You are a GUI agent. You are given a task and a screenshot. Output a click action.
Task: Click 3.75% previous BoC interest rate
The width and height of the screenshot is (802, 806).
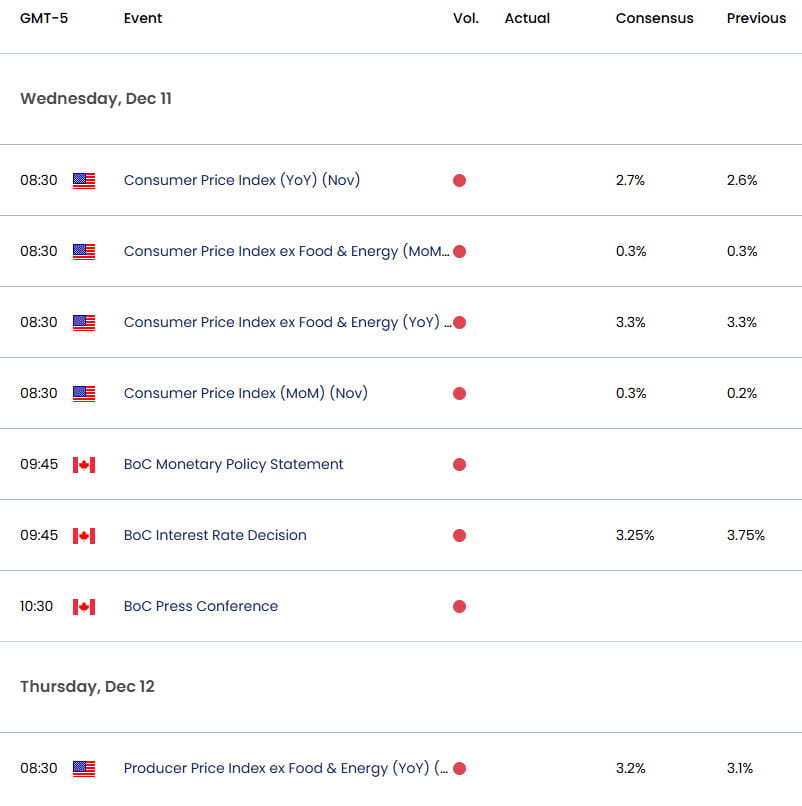(746, 535)
